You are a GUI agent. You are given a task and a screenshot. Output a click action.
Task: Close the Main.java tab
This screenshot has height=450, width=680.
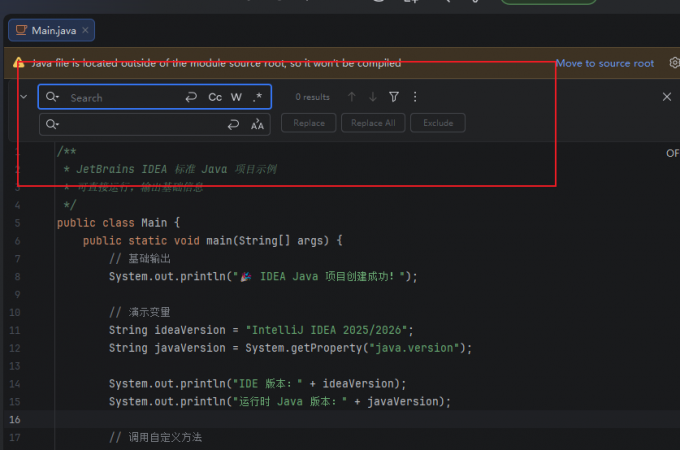click(x=85, y=30)
